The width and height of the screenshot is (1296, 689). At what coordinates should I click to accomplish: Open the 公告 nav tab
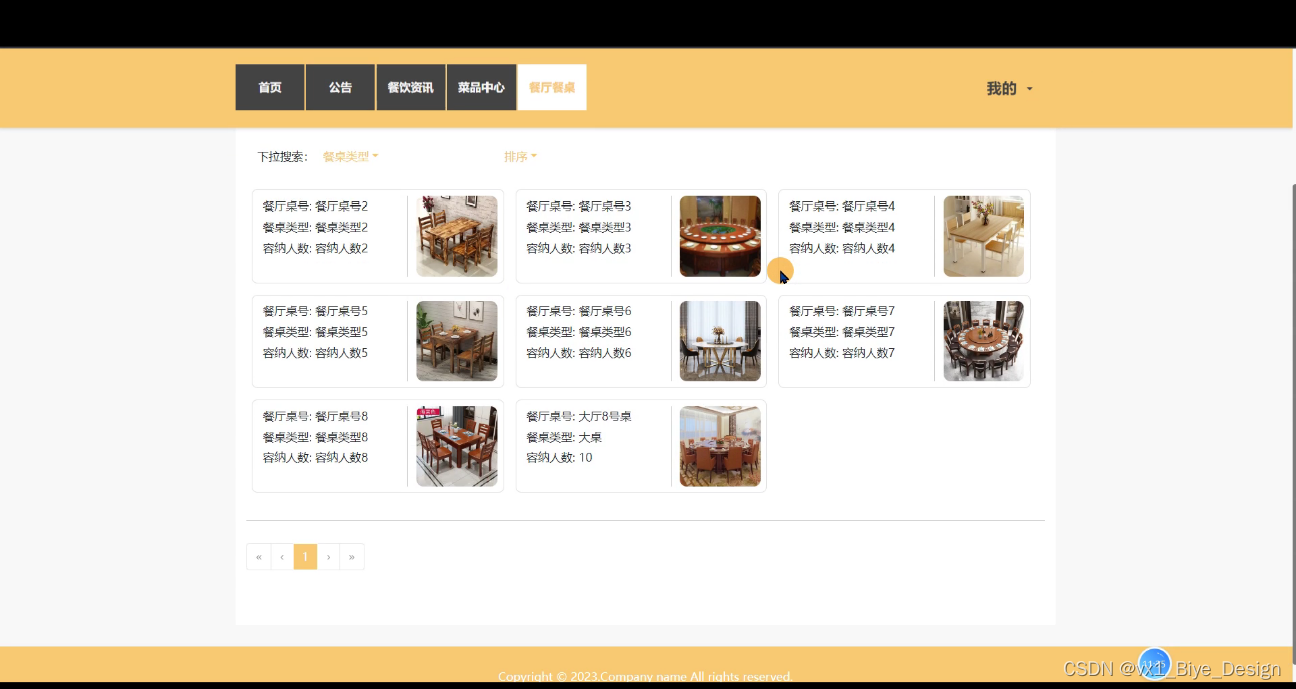(340, 88)
